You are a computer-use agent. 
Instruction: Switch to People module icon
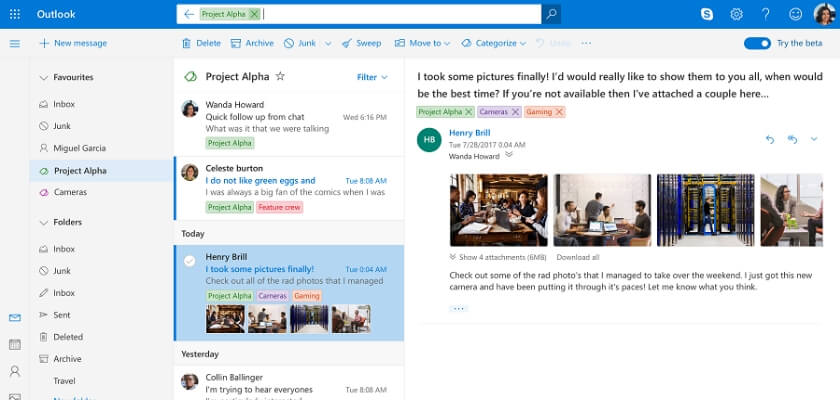[15, 371]
